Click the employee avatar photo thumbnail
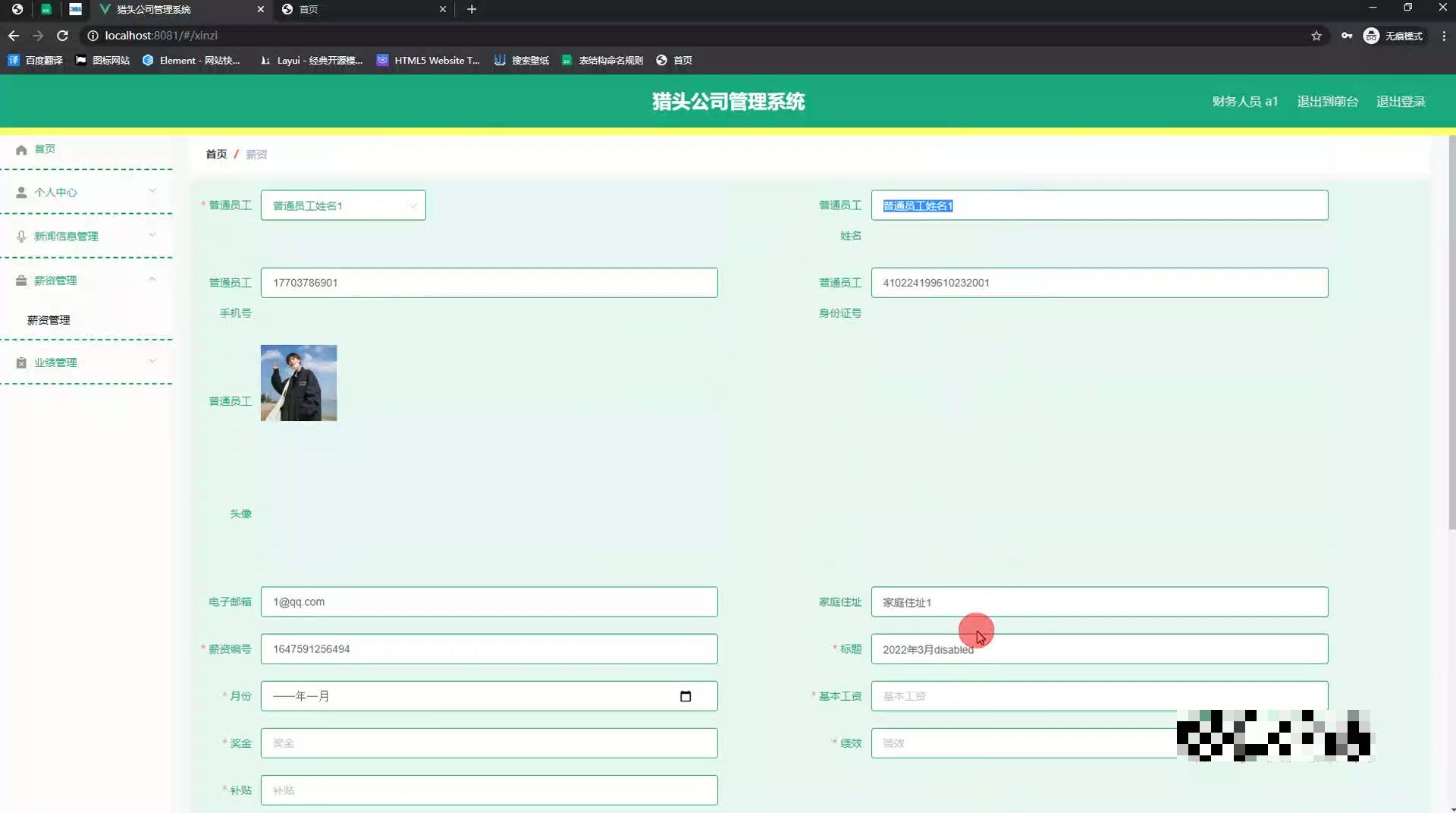This screenshot has width=1456, height=813. (x=299, y=383)
